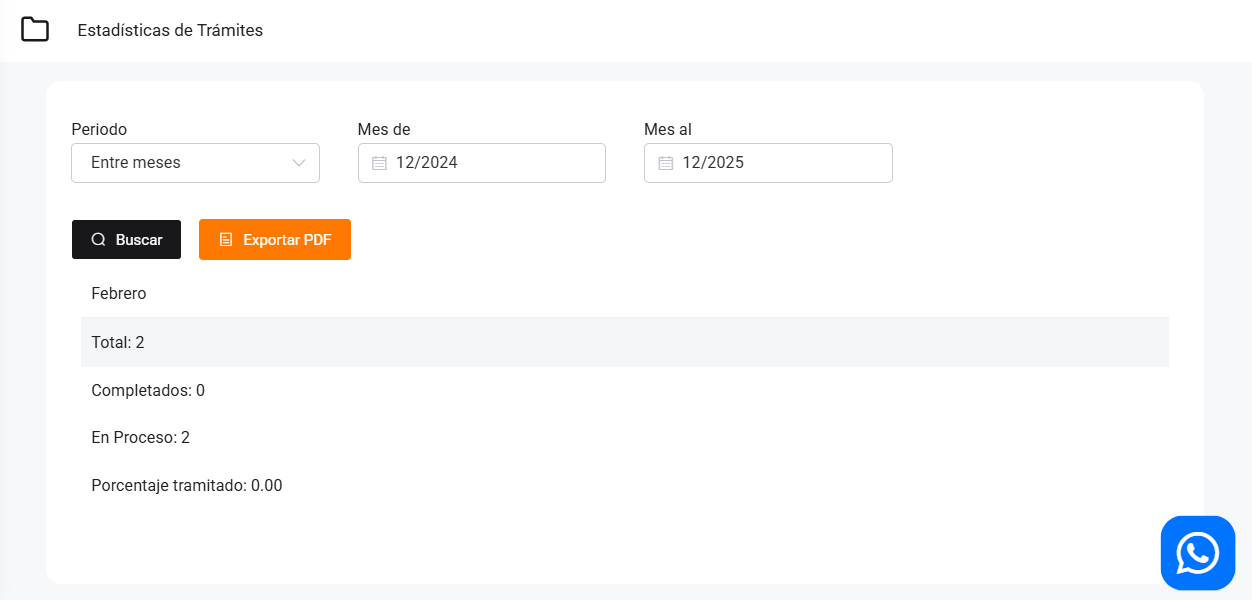Click the folder icon in the header
The width and height of the screenshot is (1252, 600).
[35, 30]
